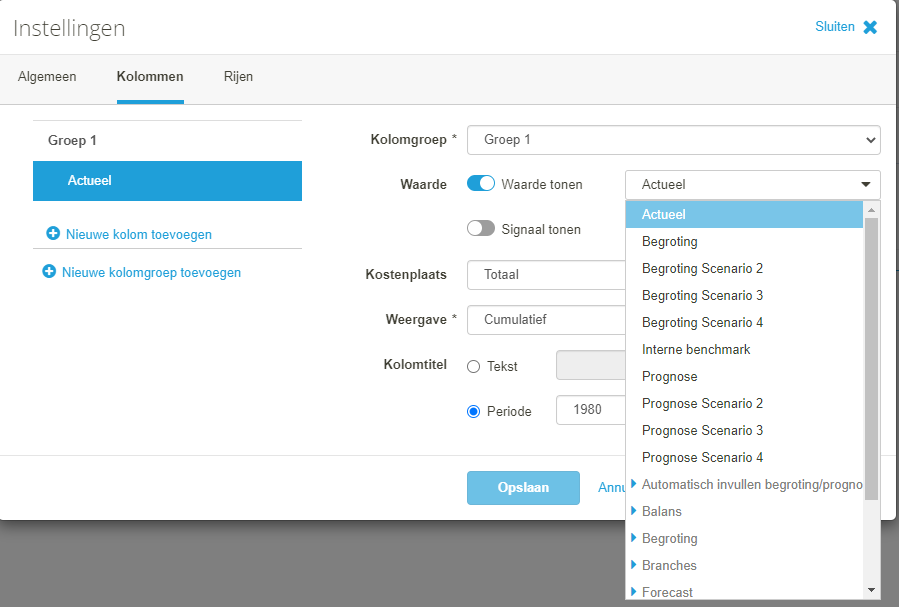This screenshot has width=899, height=607.
Task: Choose Interne benchmark option
Action: (744, 349)
